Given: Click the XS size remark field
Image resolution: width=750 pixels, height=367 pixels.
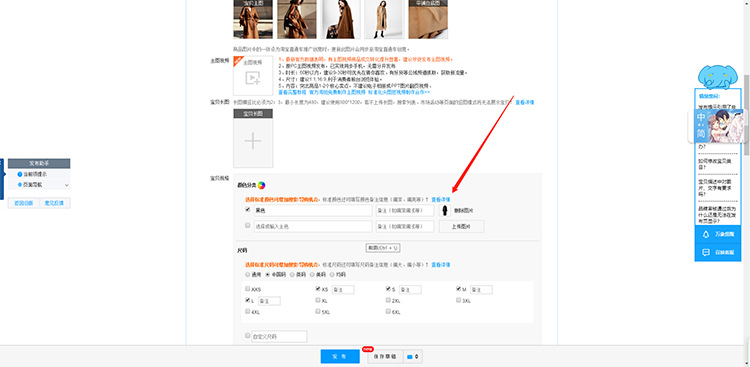Looking at the screenshot, I should (x=343, y=289).
